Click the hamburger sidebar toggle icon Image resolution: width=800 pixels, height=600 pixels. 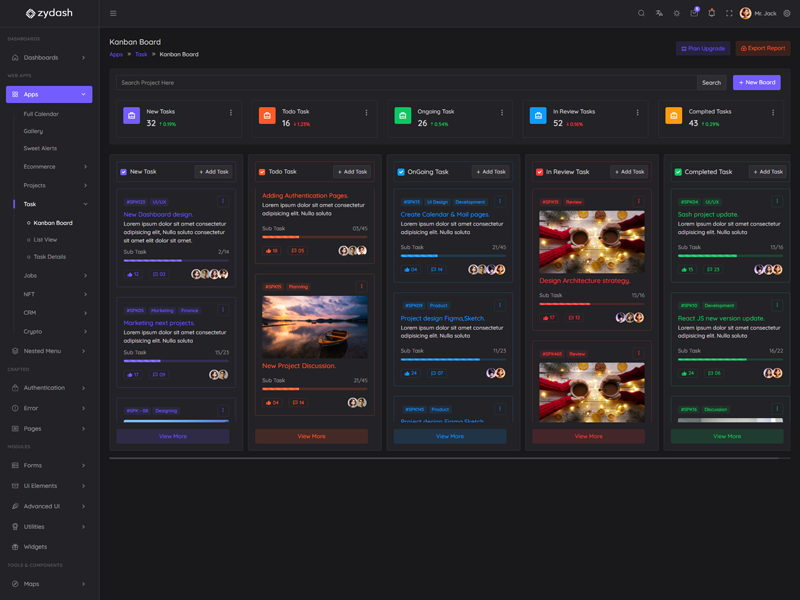tap(113, 13)
